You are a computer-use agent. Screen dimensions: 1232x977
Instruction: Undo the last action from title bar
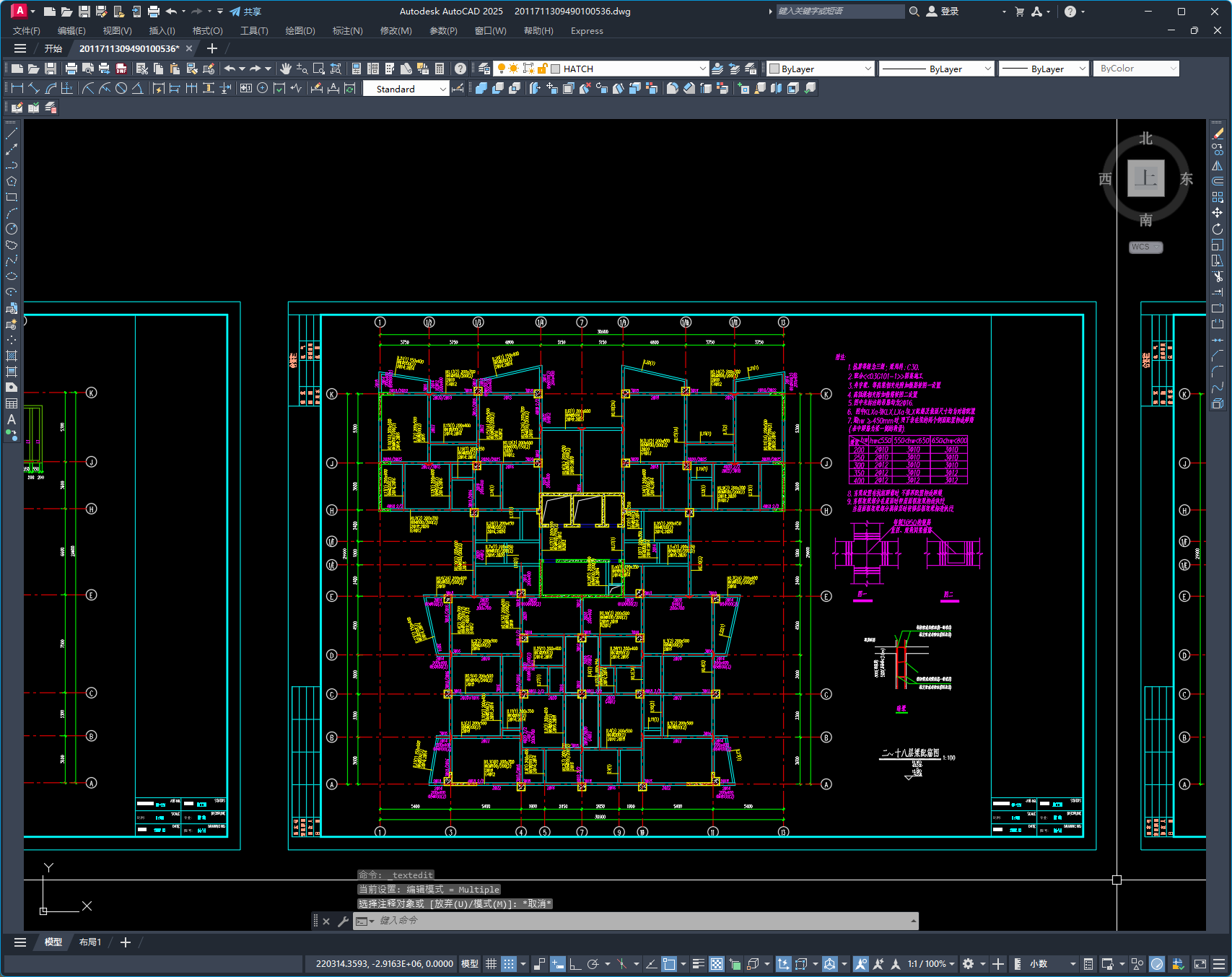[x=171, y=12]
